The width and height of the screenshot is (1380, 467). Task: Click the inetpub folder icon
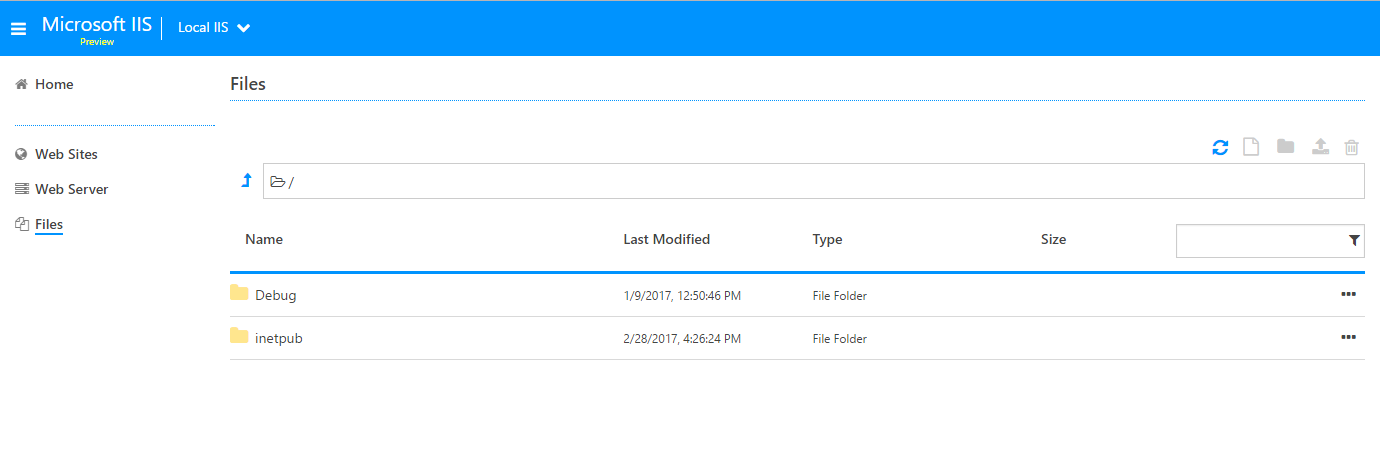[x=239, y=336]
